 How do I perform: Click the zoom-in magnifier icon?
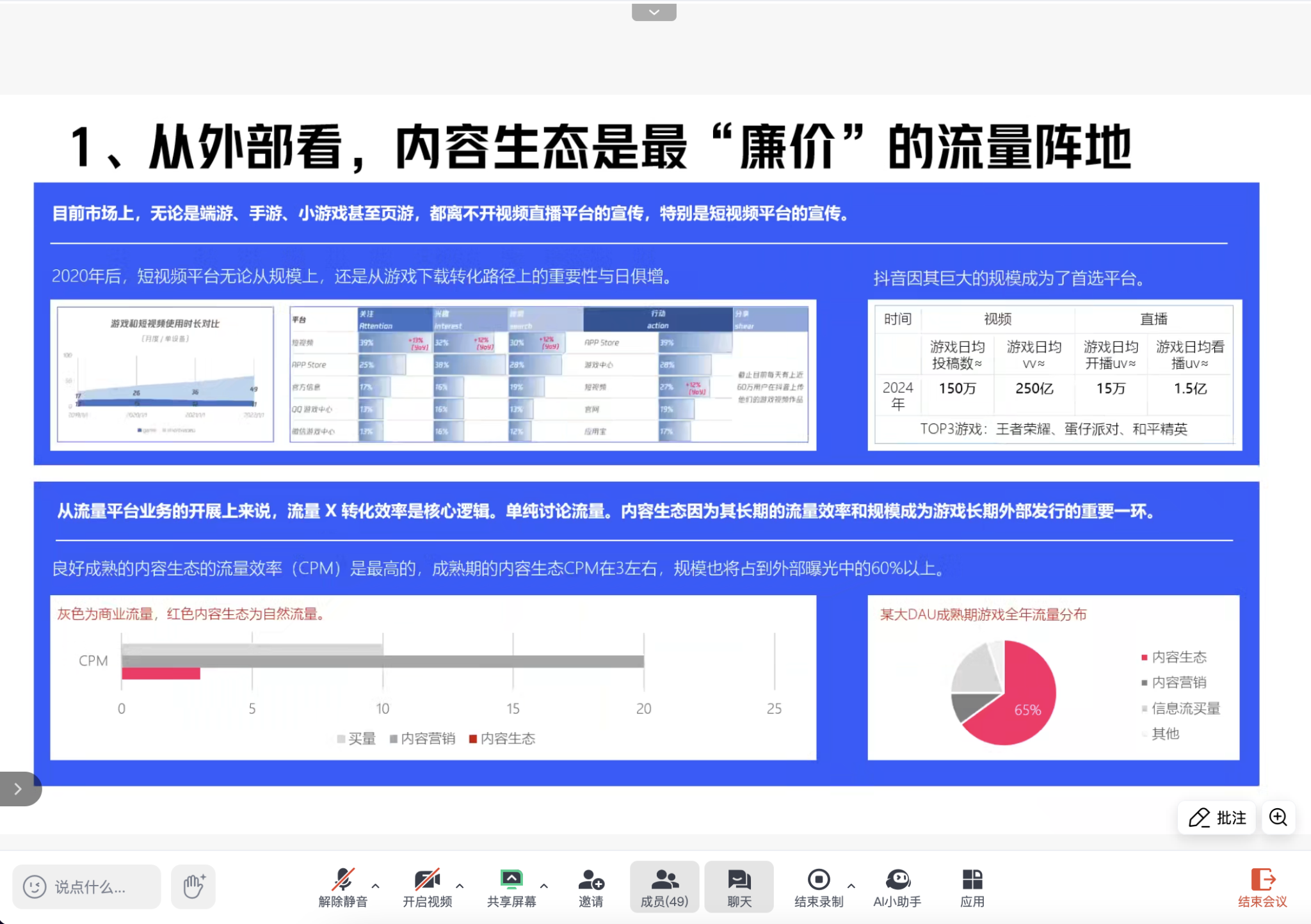click(1278, 817)
